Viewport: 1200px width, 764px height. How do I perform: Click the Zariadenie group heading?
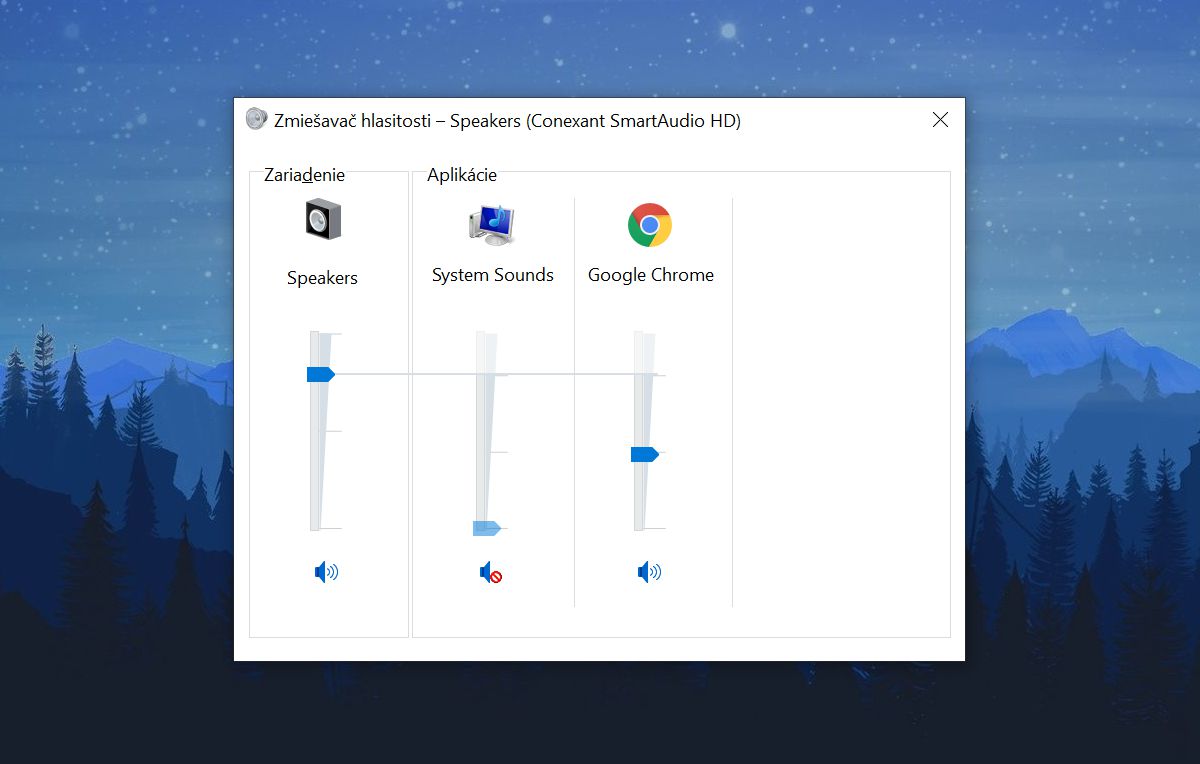(304, 175)
